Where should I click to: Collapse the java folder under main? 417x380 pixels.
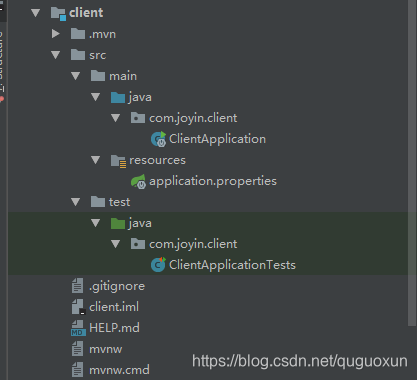tap(95, 97)
